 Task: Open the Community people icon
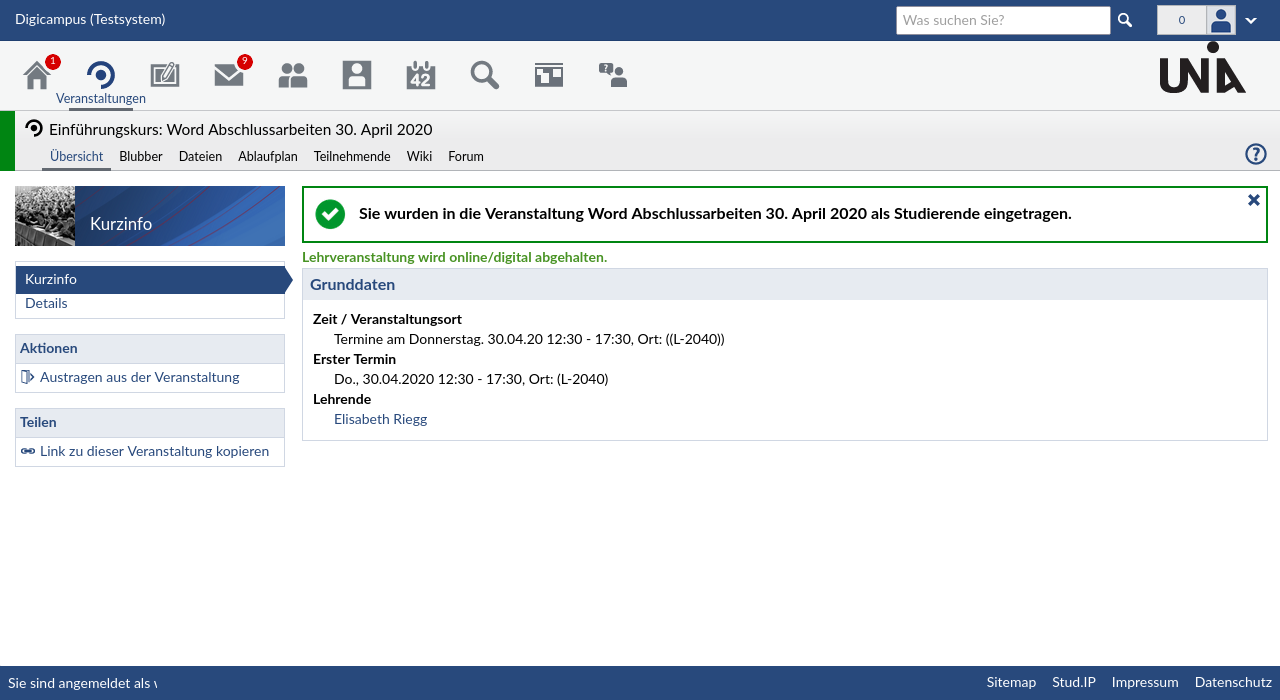point(293,75)
